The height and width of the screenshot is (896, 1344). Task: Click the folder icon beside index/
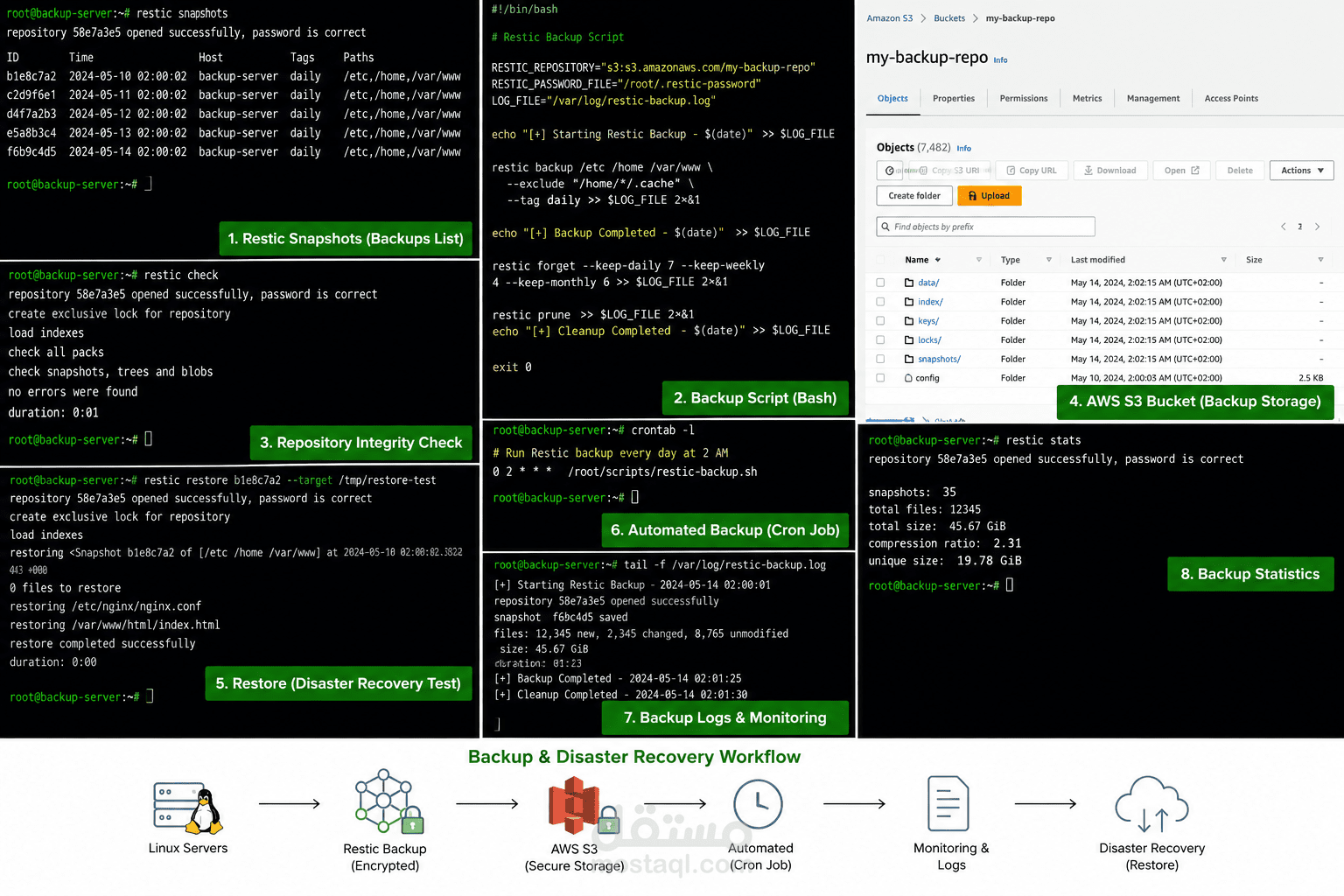click(909, 302)
